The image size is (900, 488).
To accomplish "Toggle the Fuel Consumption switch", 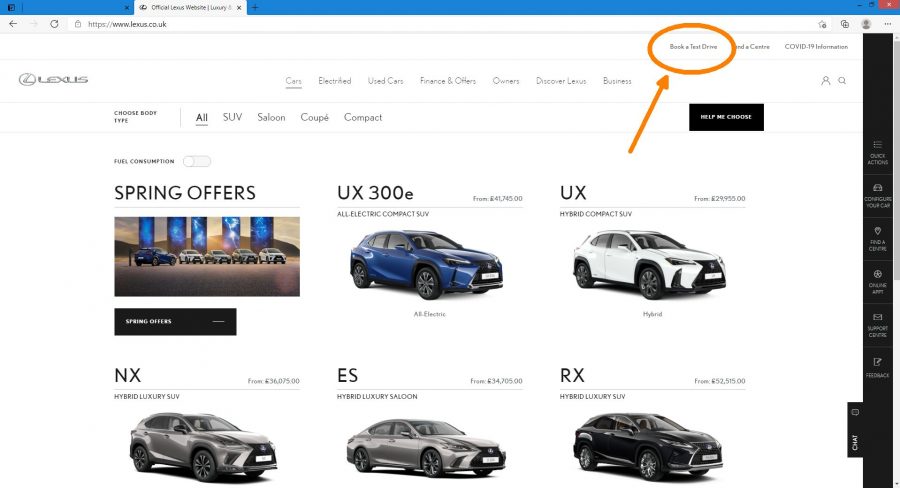I will 197,161.
